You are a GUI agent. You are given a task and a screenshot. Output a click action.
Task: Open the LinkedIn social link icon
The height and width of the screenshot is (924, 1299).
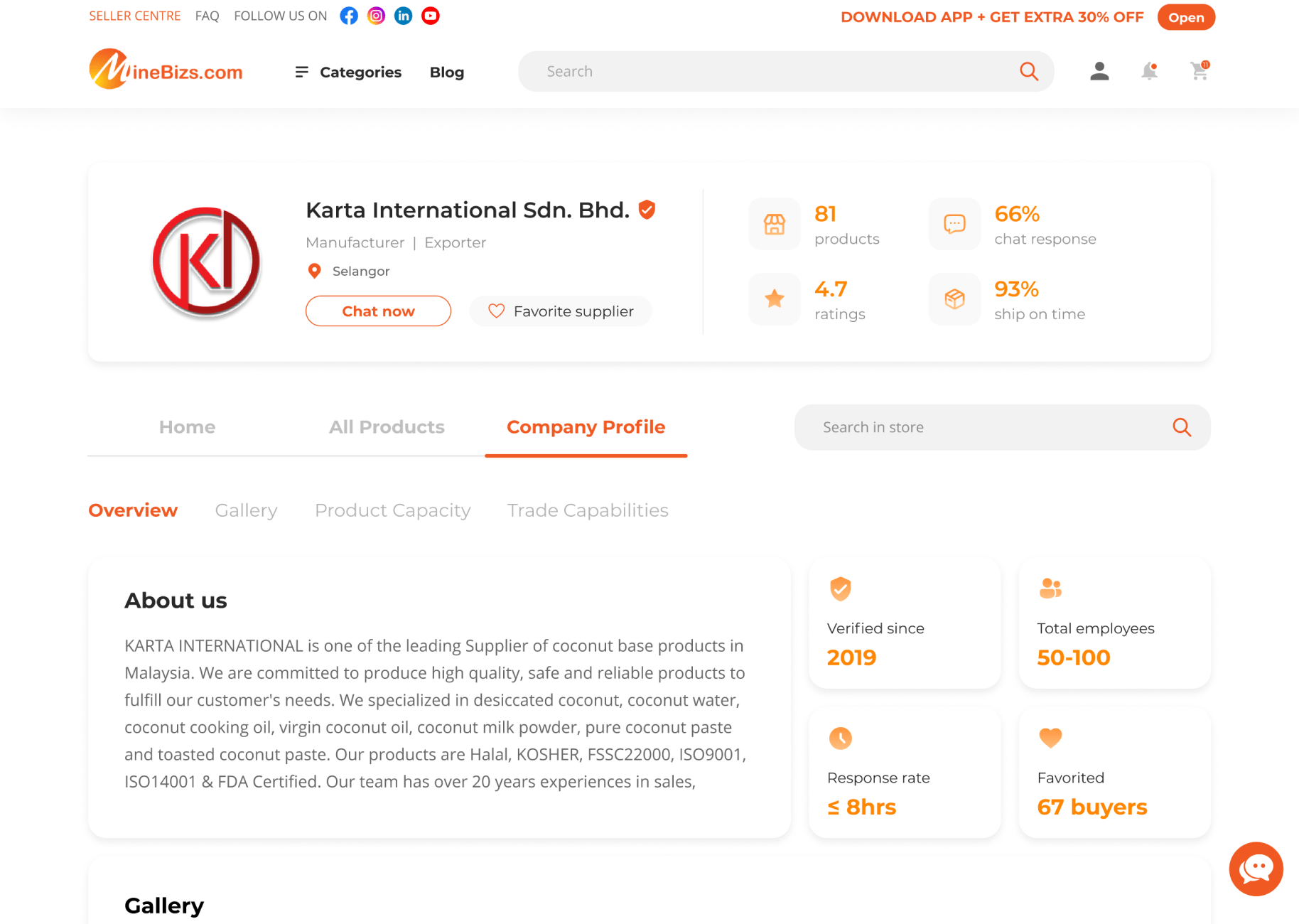[x=403, y=16]
